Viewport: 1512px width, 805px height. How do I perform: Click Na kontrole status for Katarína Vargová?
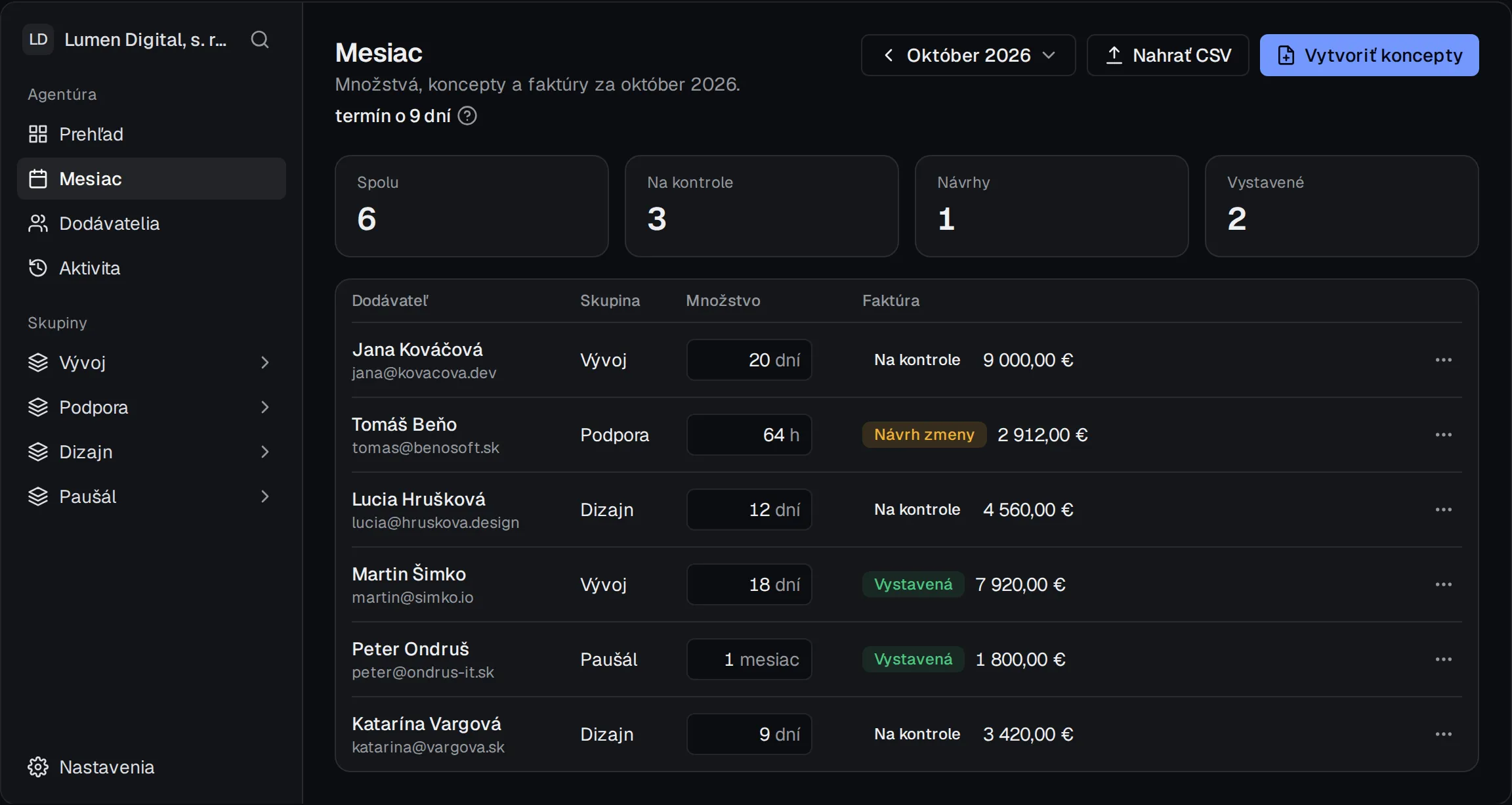917,734
